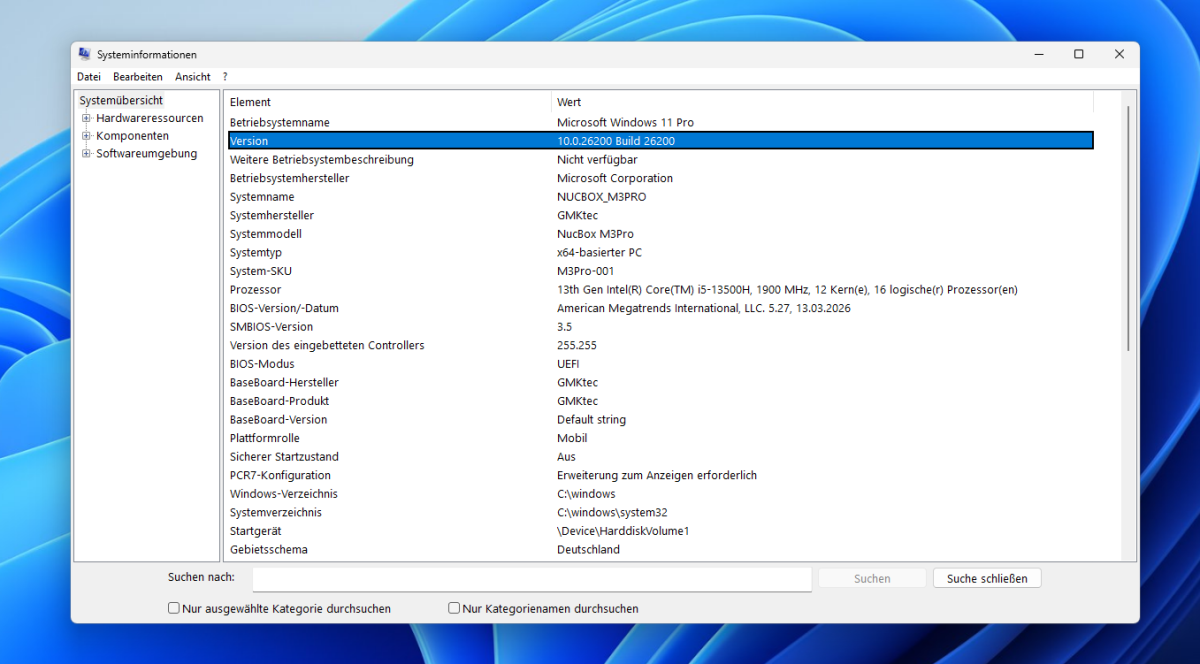1200x664 pixels.
Task: Click the 13th Gen Intel Core processor value
Action: point(787,290)
